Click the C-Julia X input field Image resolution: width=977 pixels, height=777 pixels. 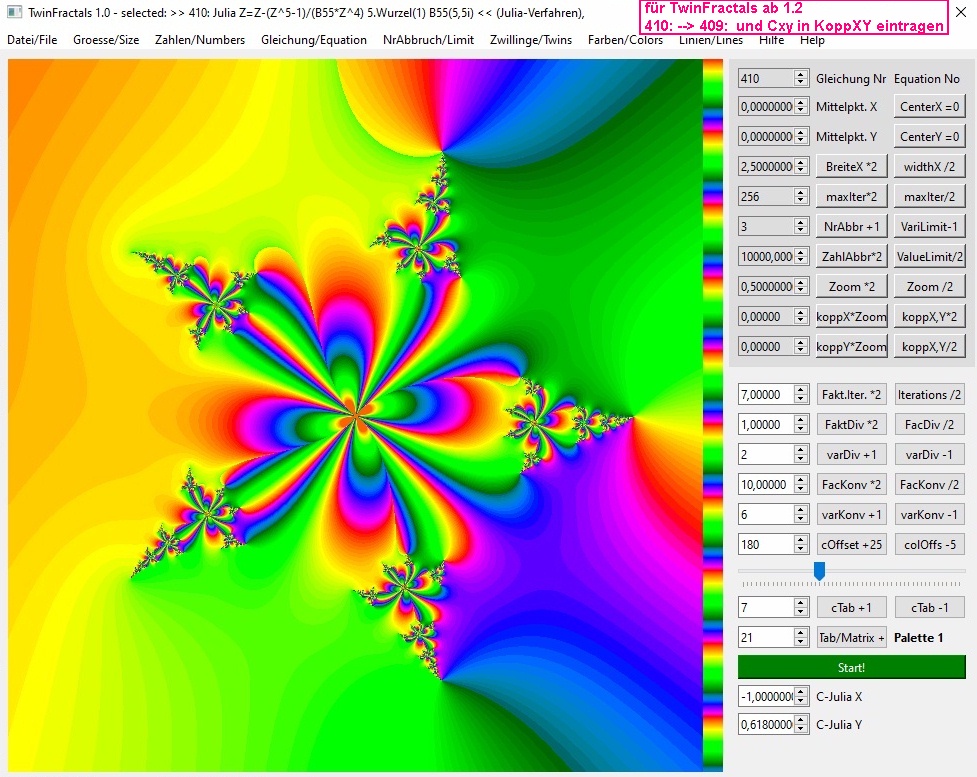766,697
